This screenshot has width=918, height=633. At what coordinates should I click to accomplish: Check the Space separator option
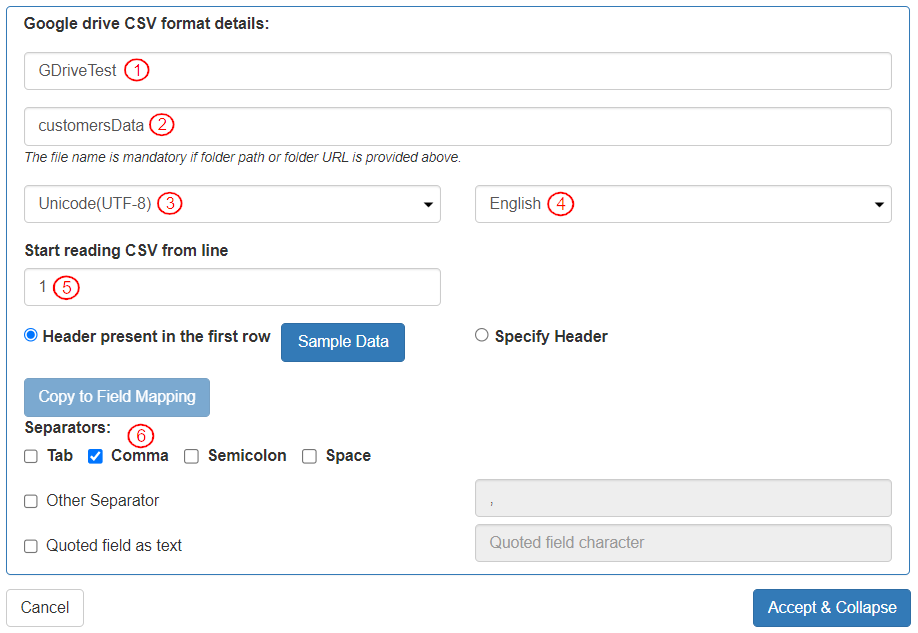[310, 457]
